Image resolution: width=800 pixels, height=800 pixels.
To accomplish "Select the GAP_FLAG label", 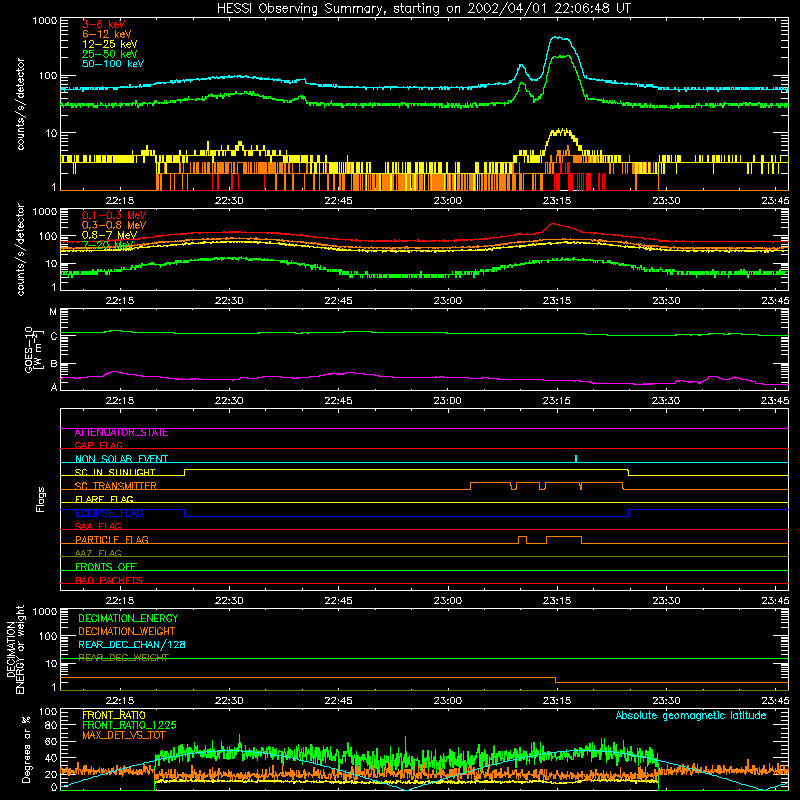I will 98,445.
